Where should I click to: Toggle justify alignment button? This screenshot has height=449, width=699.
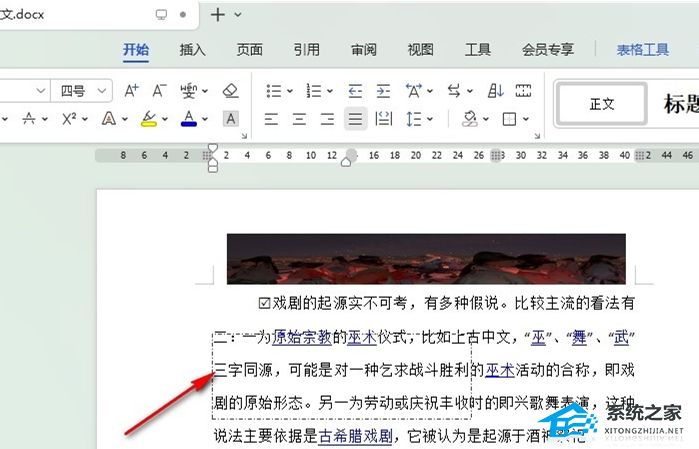point(355,119)
